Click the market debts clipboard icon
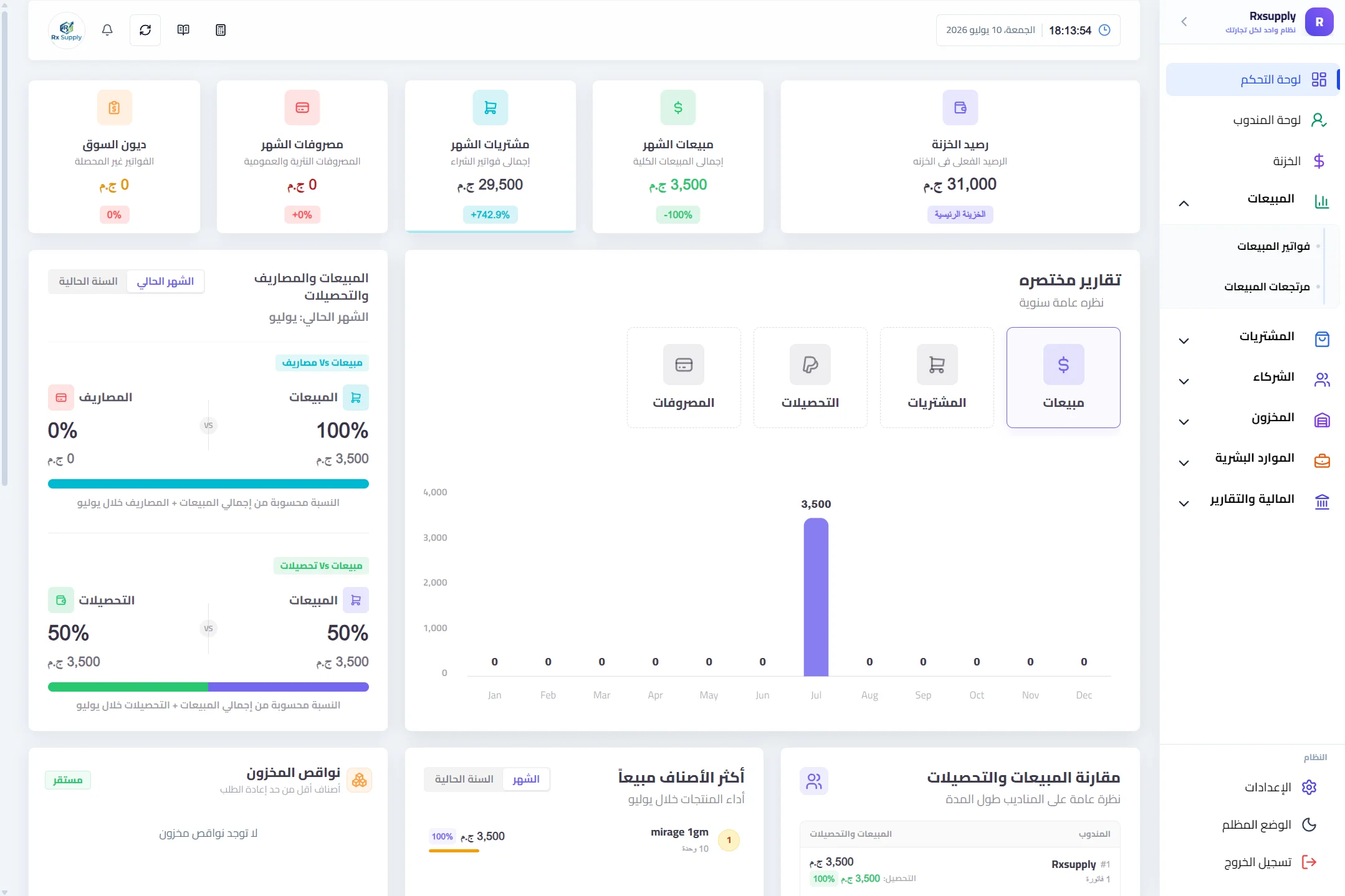The width and height of the screenshot is (1345, 896). click(x=114, y=108)
